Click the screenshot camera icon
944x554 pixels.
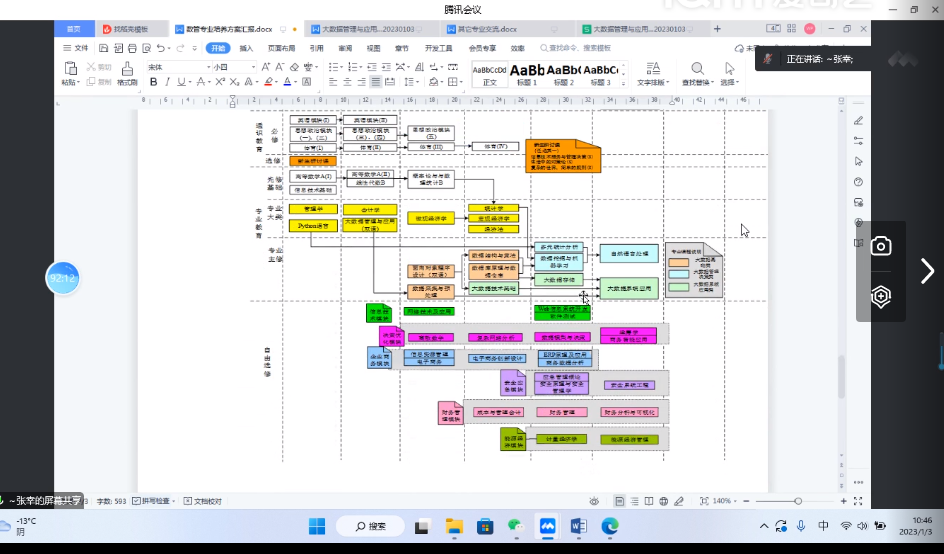pyautogui.click(x=881, y=246)
